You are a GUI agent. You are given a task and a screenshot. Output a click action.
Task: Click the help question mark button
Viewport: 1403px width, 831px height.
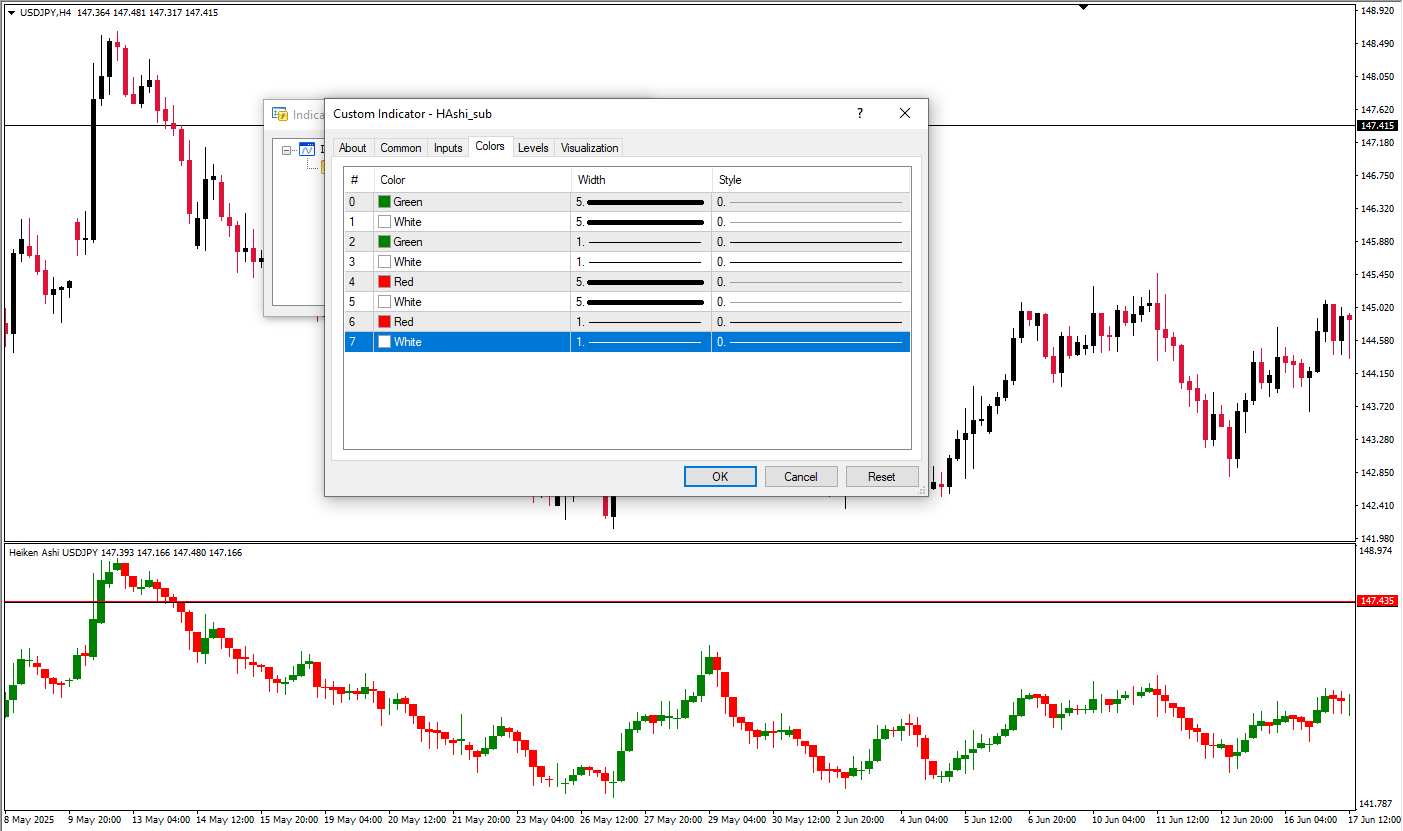(x=859, y=114)
